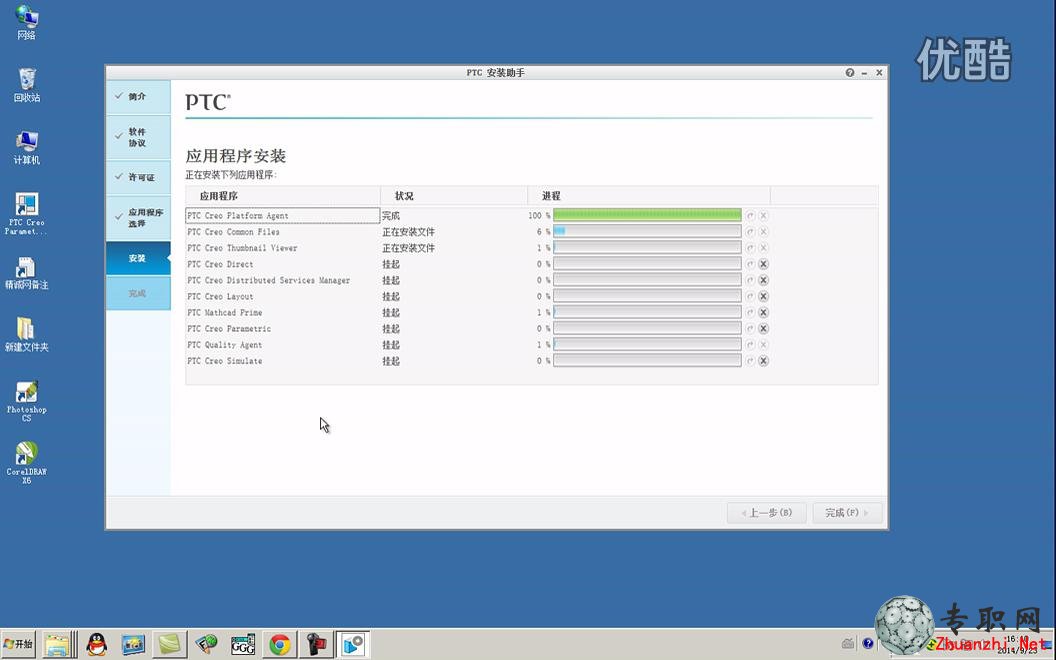Click the retry icon for PTC Creo Parametric
This screenshot has width=1056, height=660.
coord(750,329)
